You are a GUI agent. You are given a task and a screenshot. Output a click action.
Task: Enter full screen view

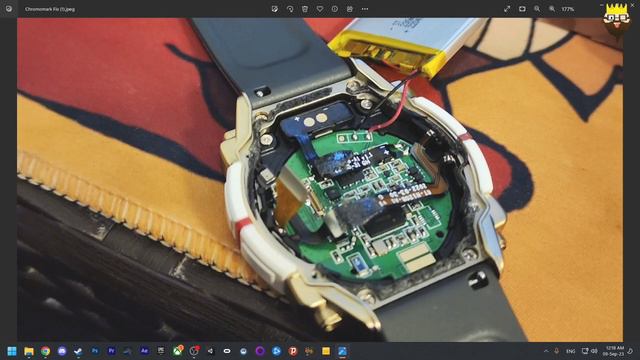pos(507,9)
